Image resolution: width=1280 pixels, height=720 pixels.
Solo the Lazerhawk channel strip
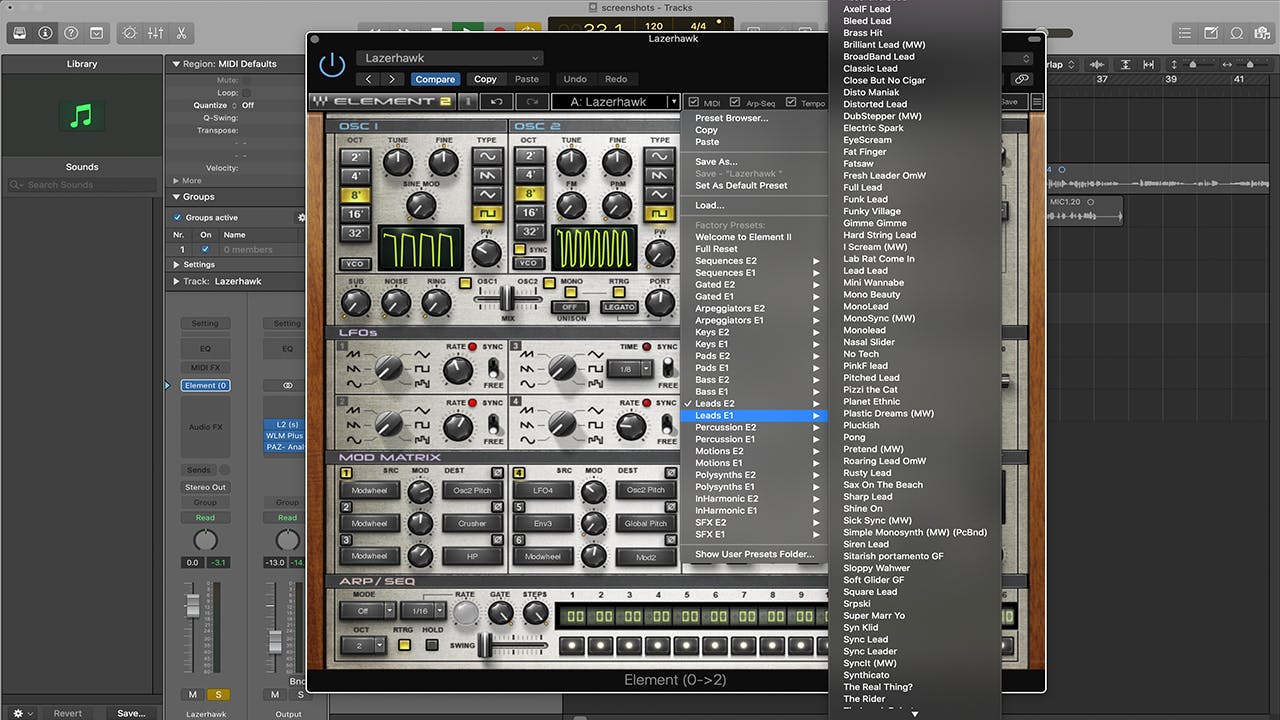pos(218,694)
